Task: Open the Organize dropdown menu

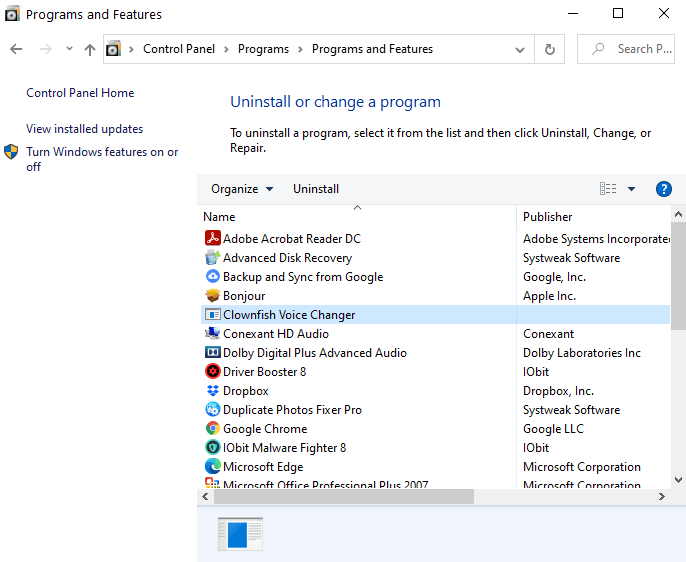Action: pyautogui.click(x=241, y=189)
